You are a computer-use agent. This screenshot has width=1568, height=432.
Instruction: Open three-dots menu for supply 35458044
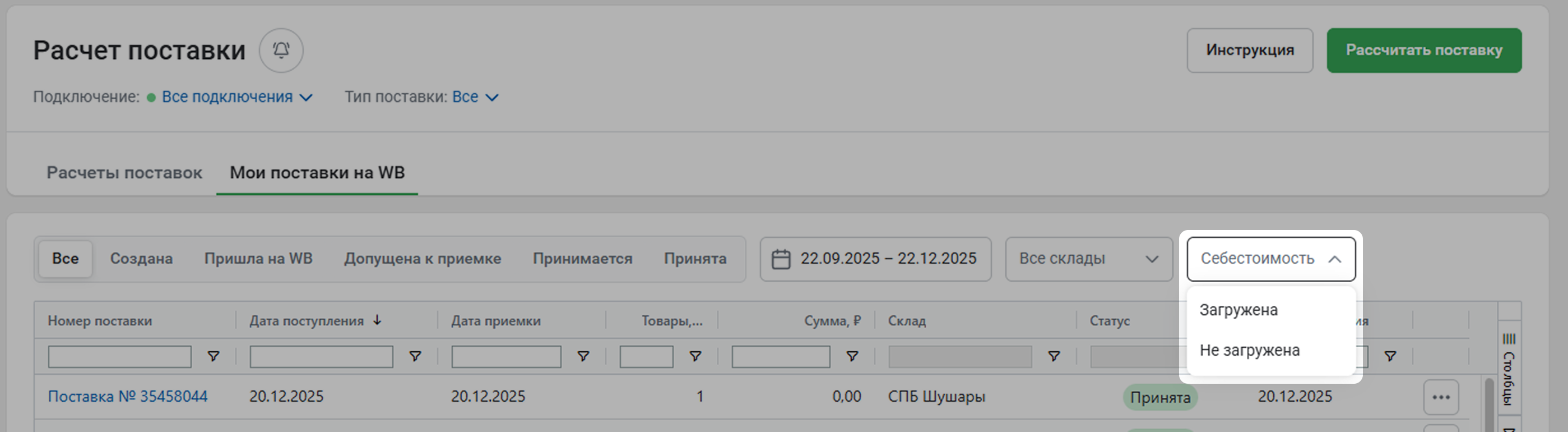pos(1441,397)
